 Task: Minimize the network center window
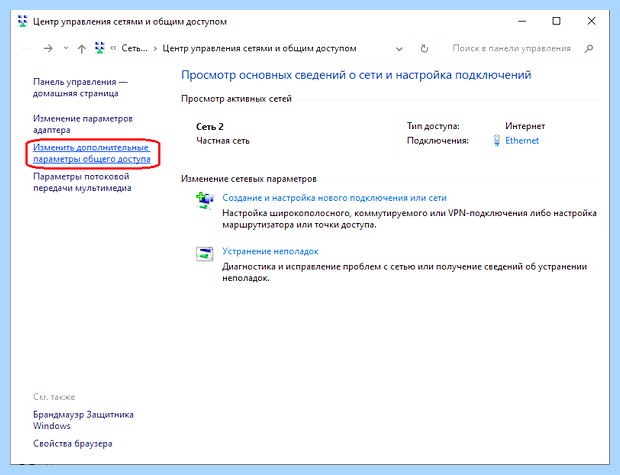(x=522, y=21)
